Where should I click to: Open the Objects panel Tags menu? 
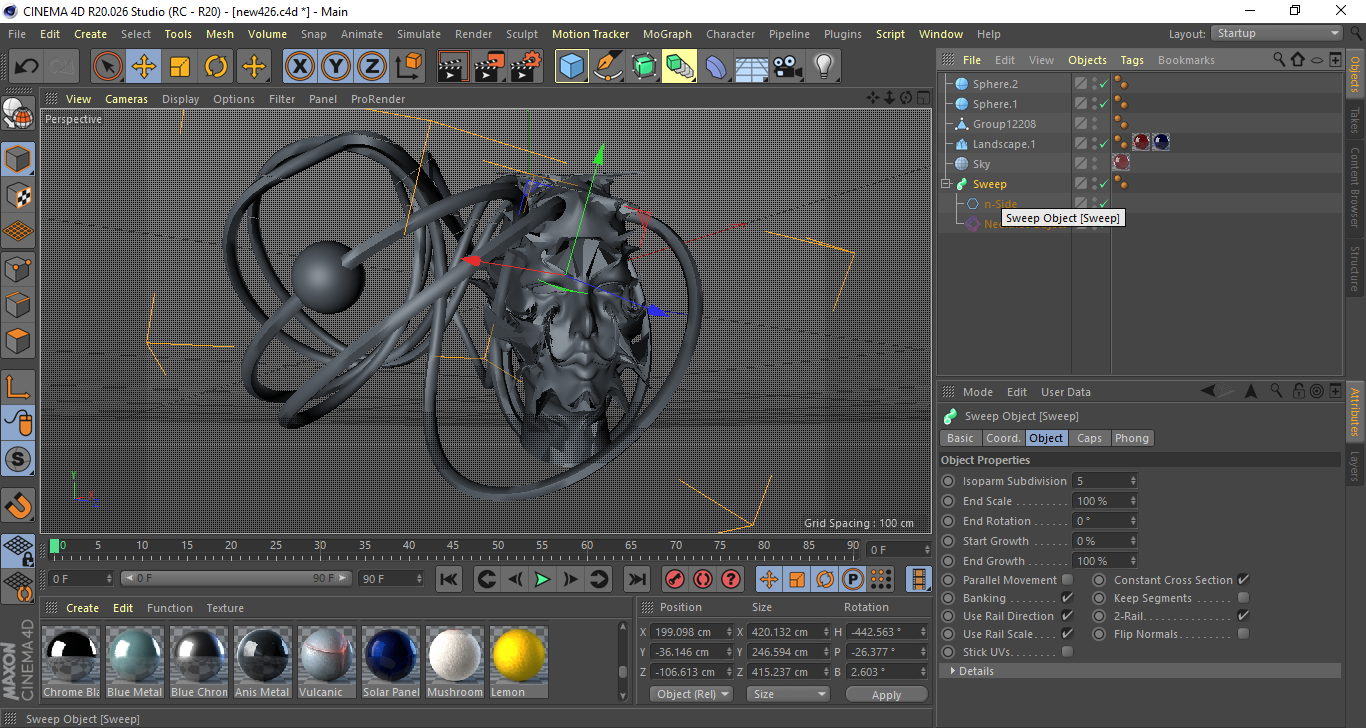click(1132, 60)
